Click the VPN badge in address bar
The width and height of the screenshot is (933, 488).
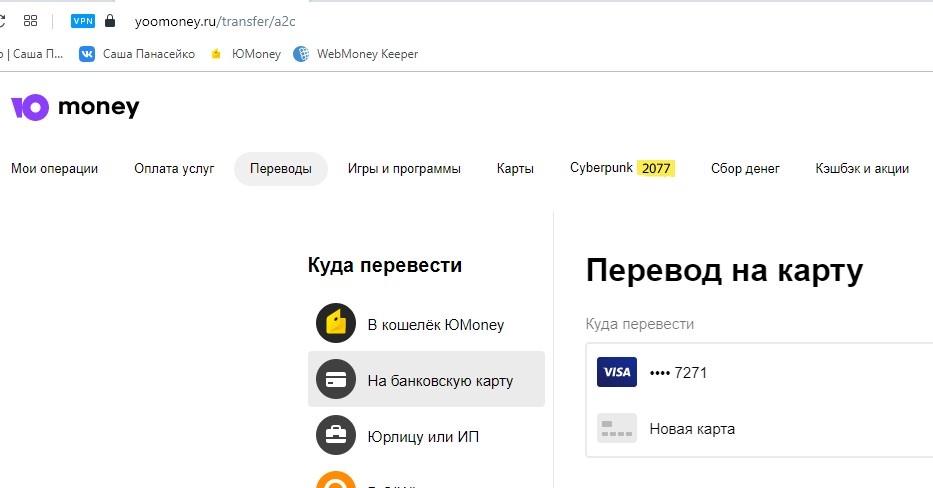(x=83, y=21)
